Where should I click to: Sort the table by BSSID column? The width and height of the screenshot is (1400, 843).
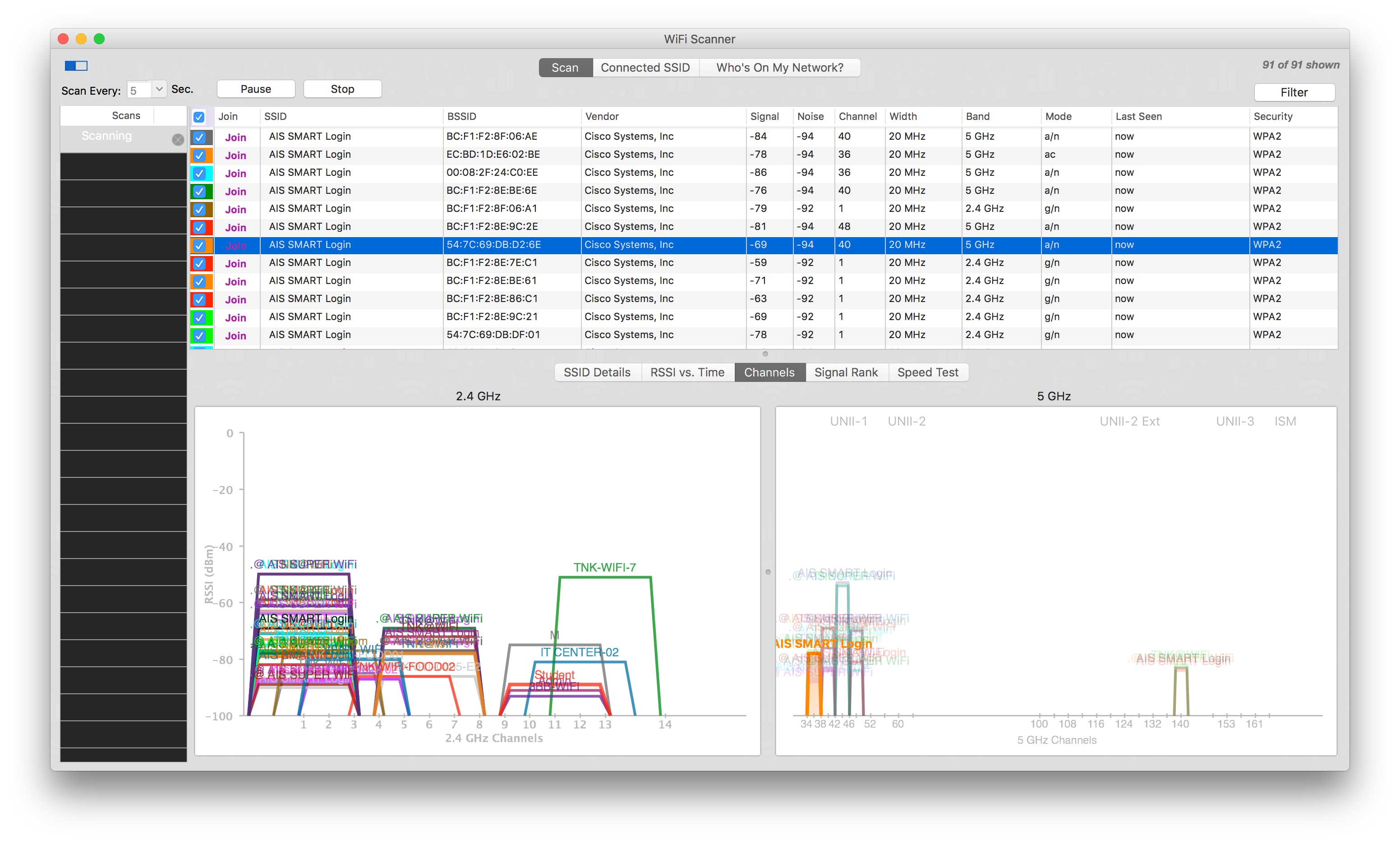coord(511,116)
